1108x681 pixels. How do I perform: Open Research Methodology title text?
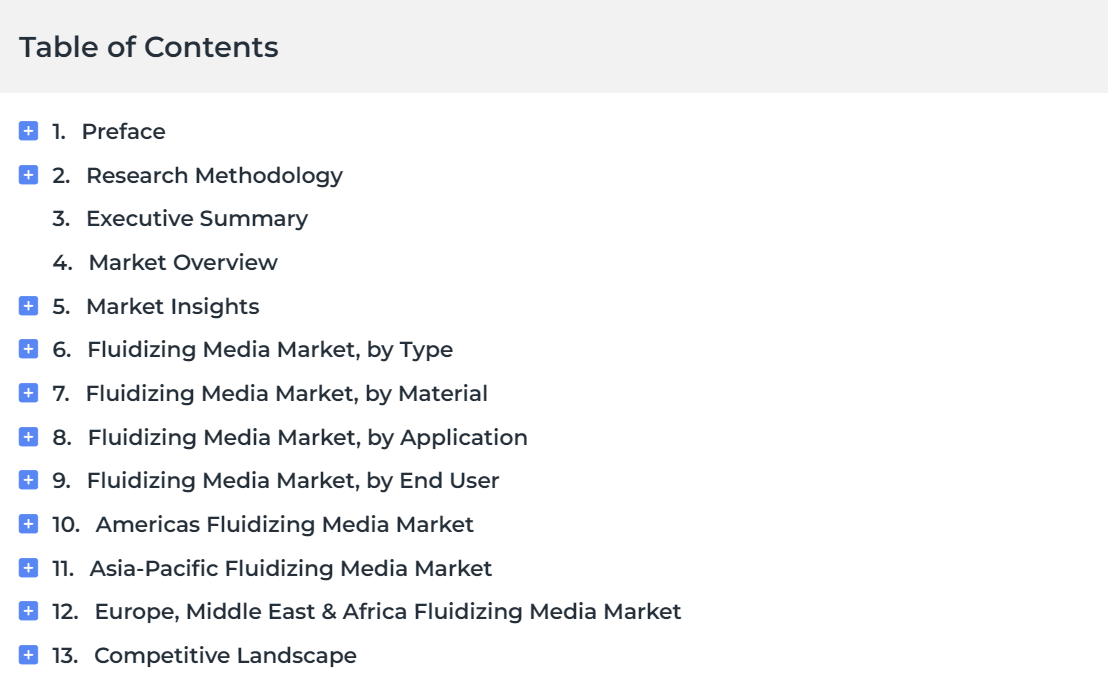tap(214, 176)
